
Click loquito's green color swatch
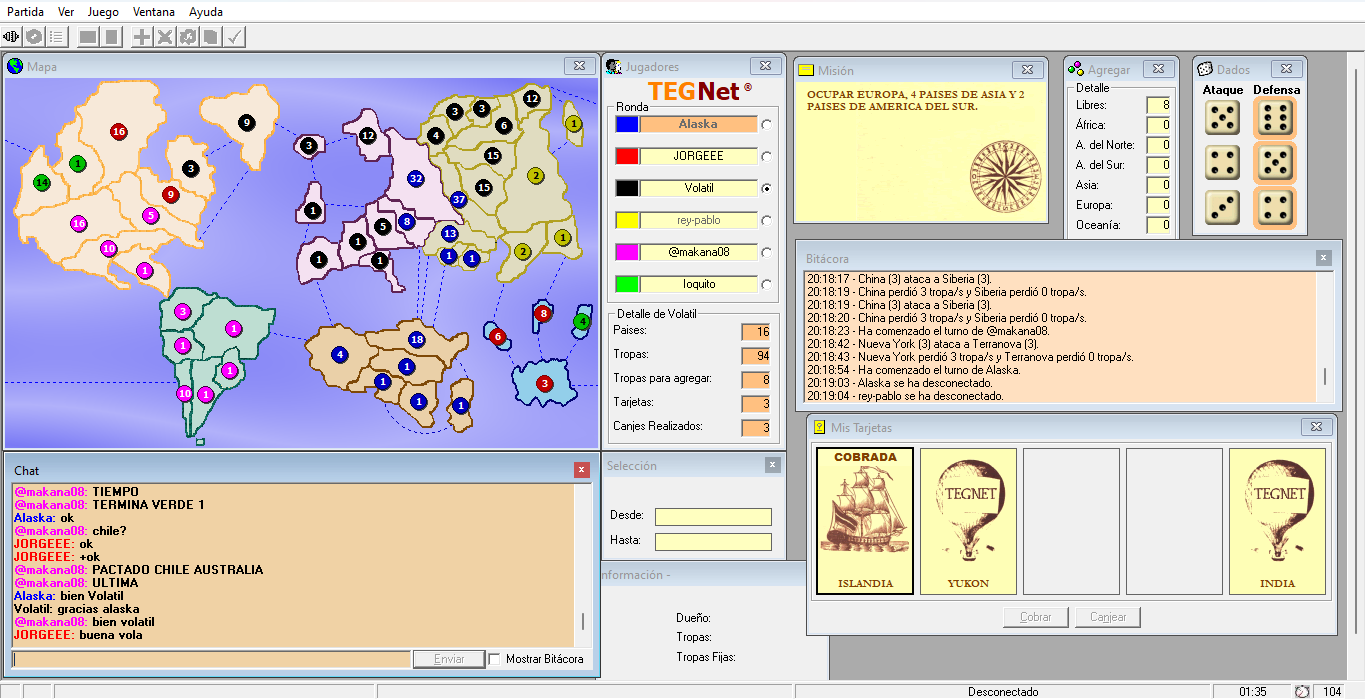(627, 284)
